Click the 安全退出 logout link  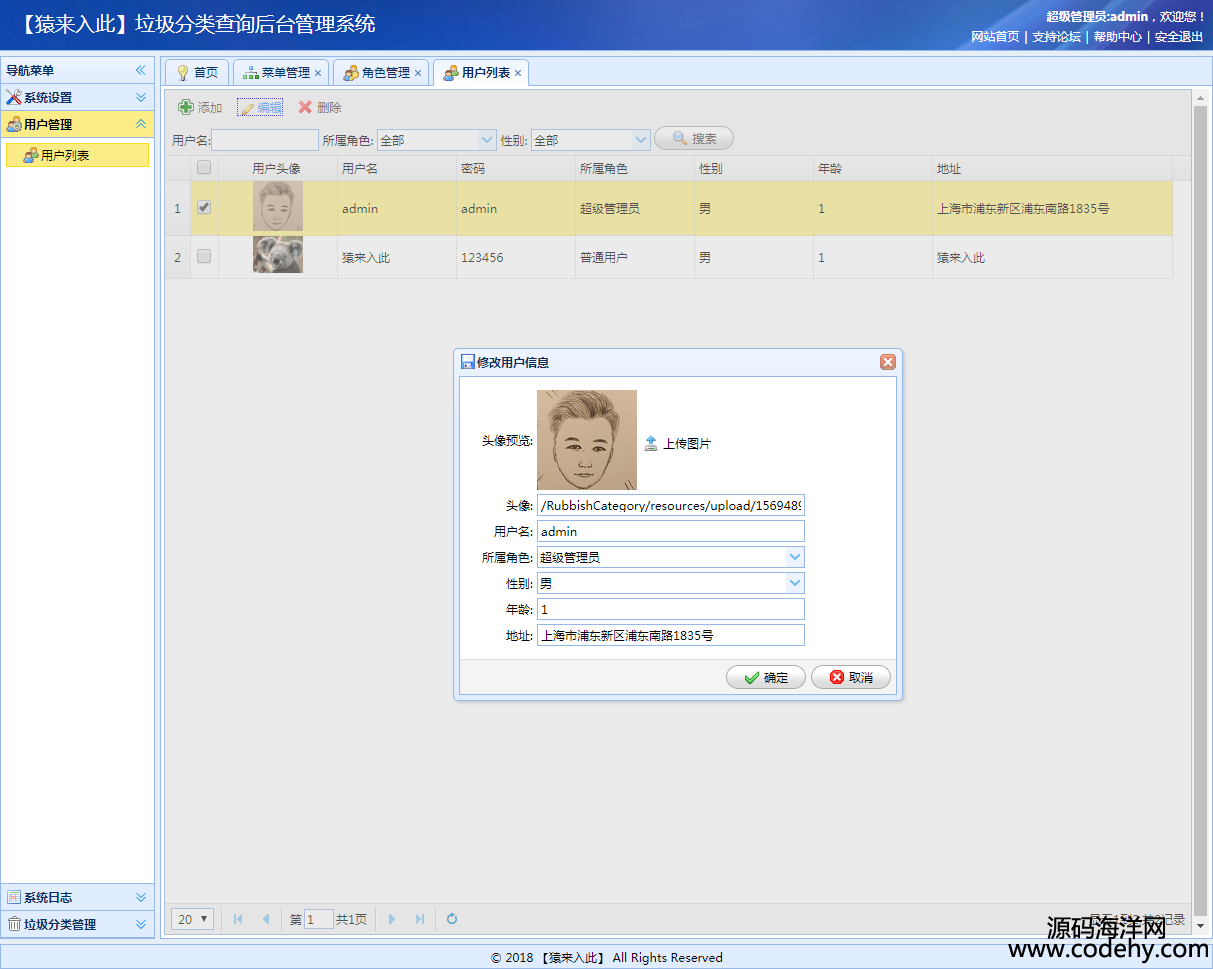pos(1178,37)
